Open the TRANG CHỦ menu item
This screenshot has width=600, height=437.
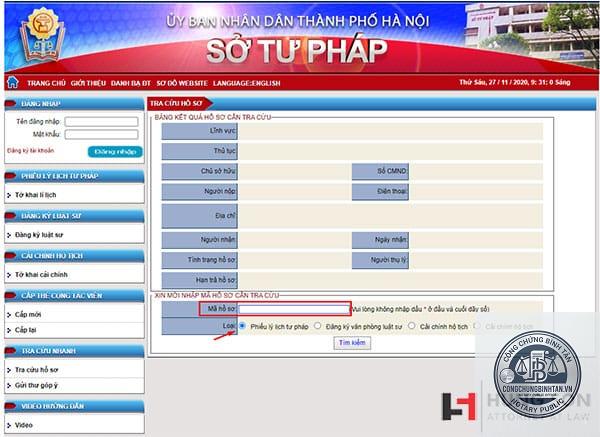click(x=46, y=83)
